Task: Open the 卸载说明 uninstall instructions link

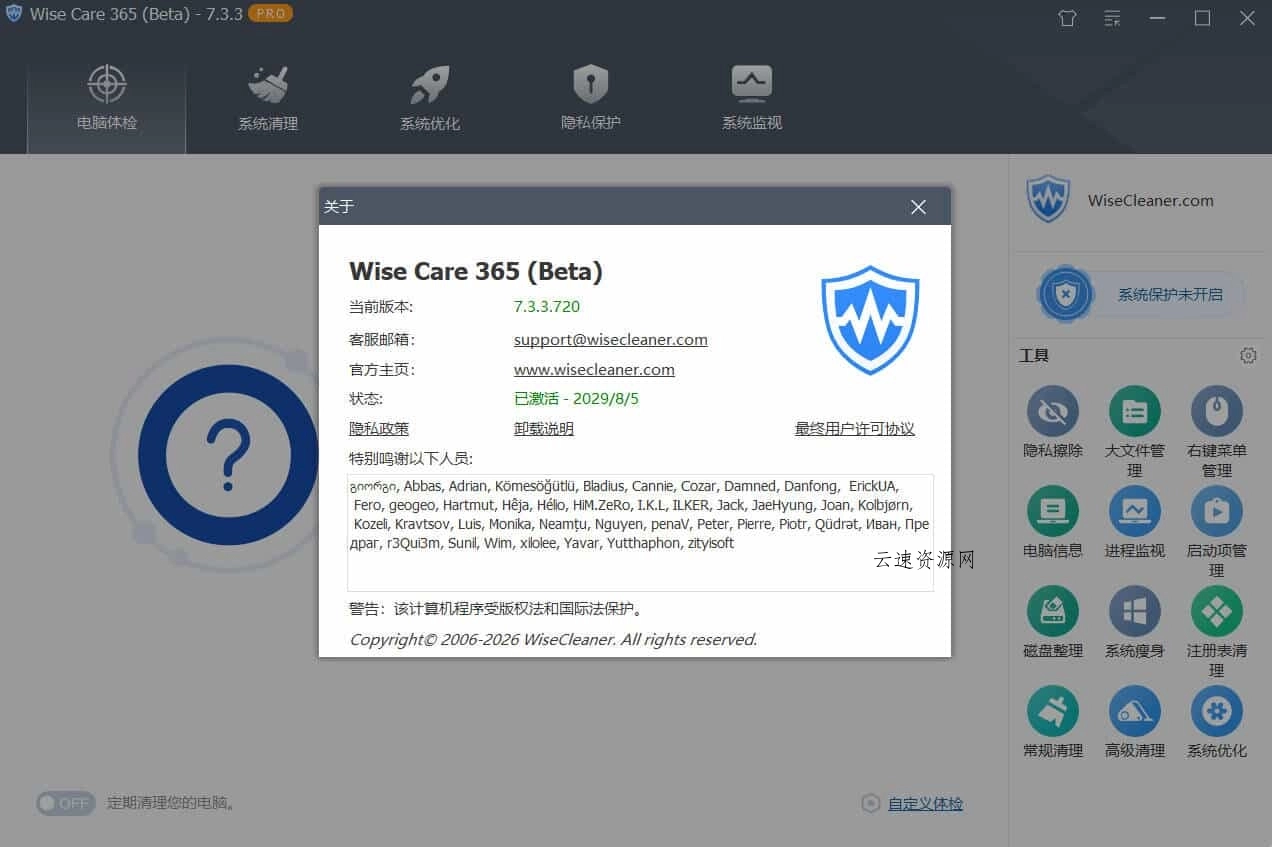Action: pos(543,428)
